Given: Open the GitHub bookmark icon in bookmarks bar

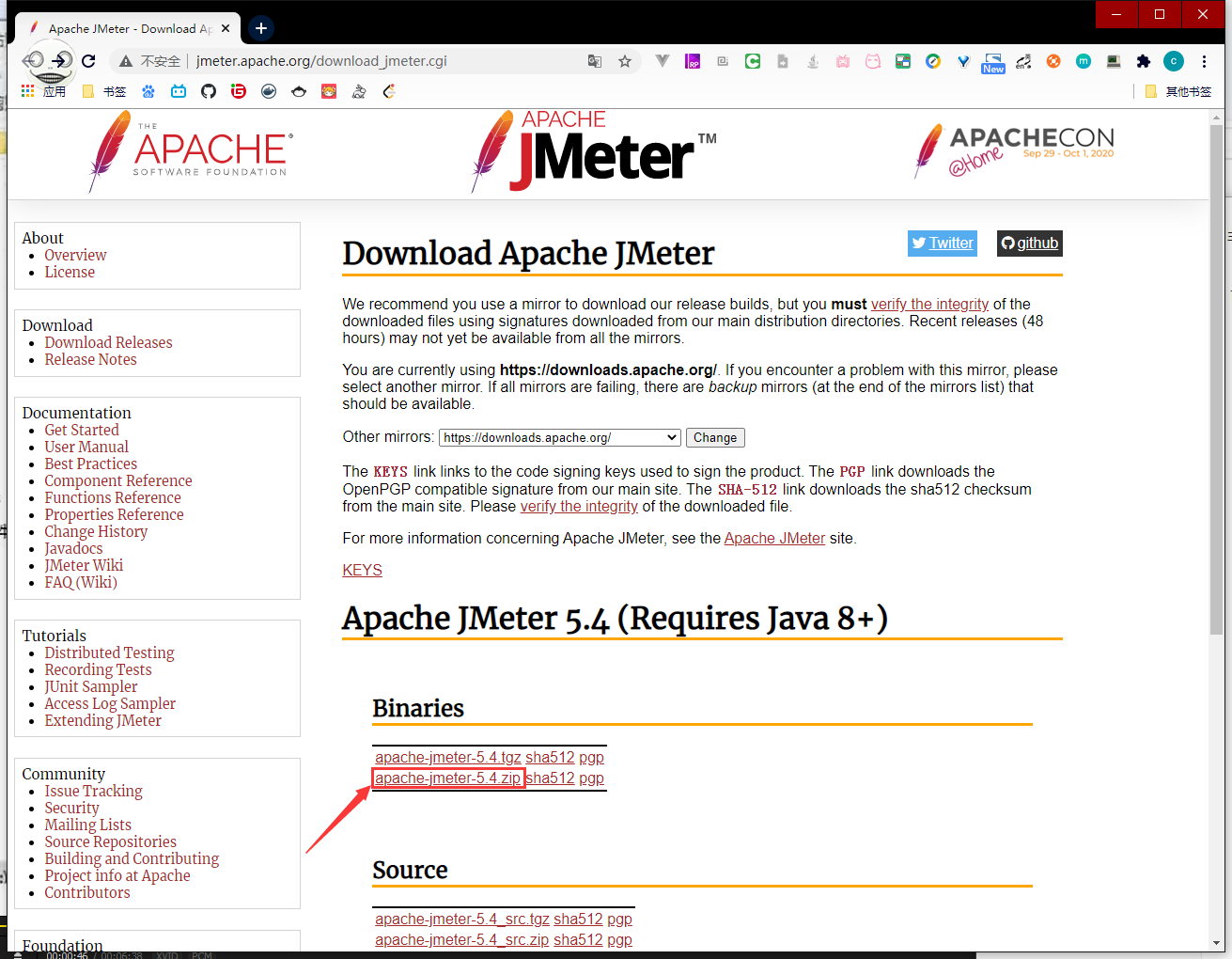Looking at the screenshot, I should point(209,91).
